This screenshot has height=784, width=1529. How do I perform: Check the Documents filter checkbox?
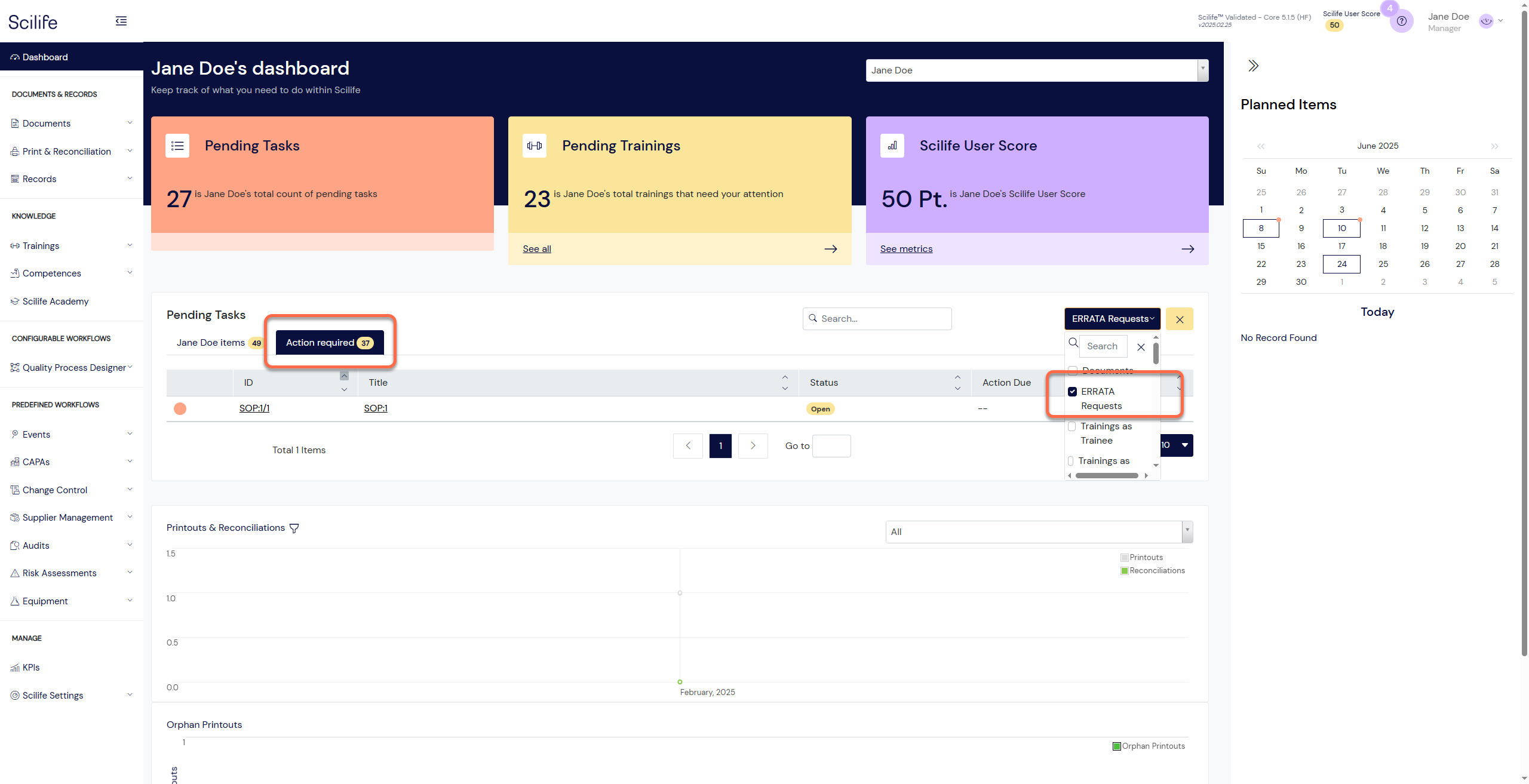click(1073, 370)
